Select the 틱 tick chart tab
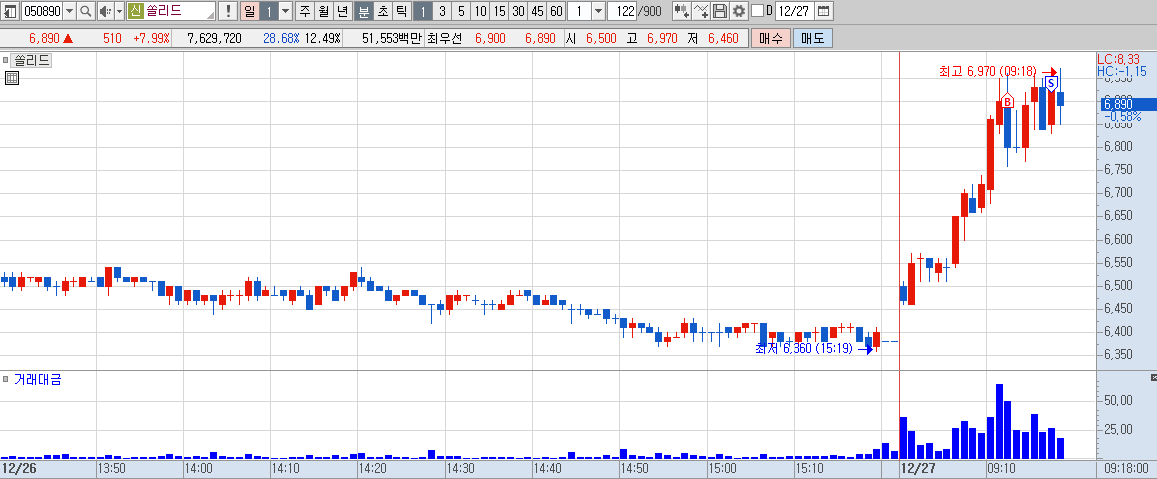 point(401,11)
